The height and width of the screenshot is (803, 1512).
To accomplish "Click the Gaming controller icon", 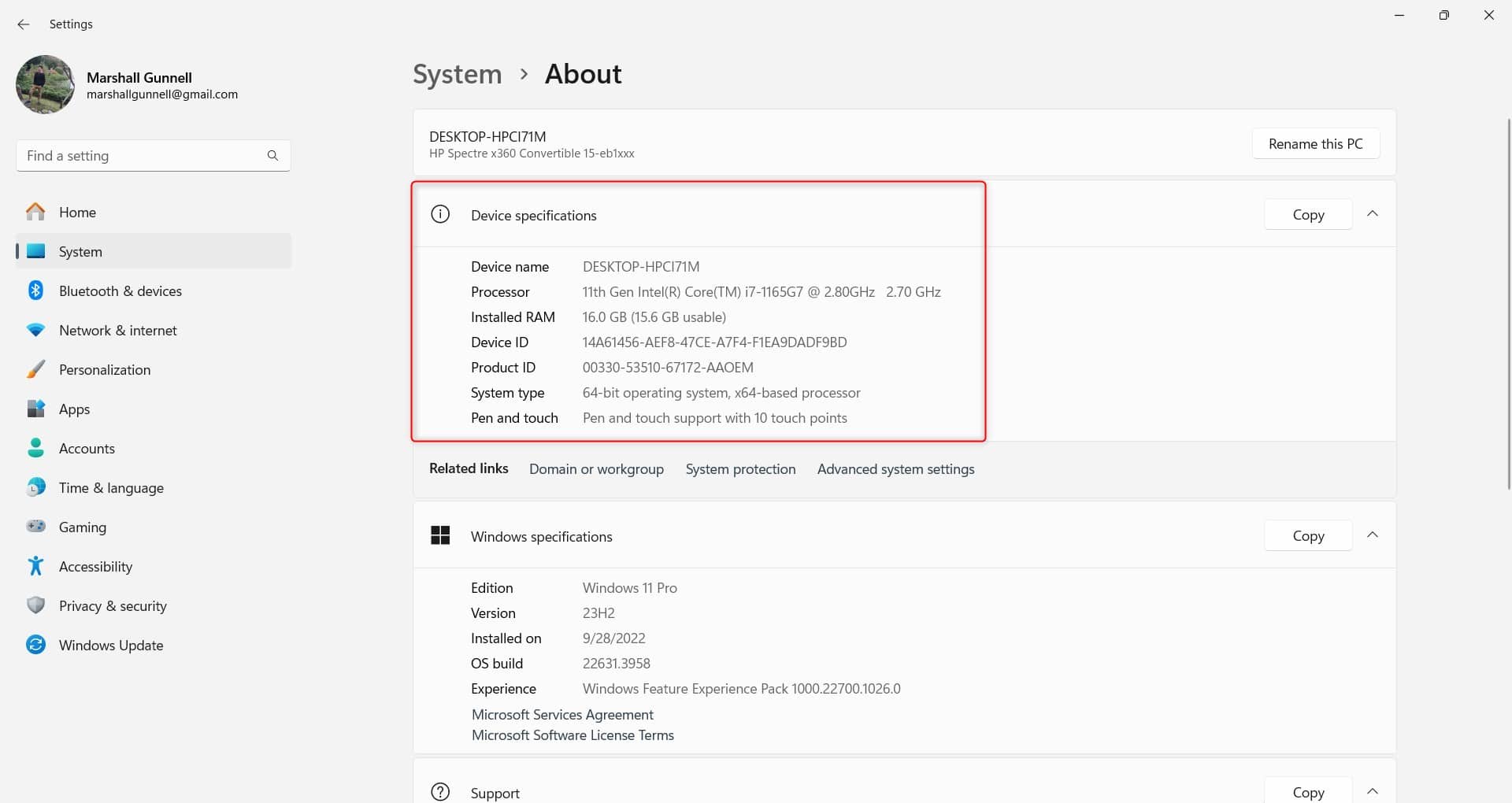I will click(x=35, y=526).
